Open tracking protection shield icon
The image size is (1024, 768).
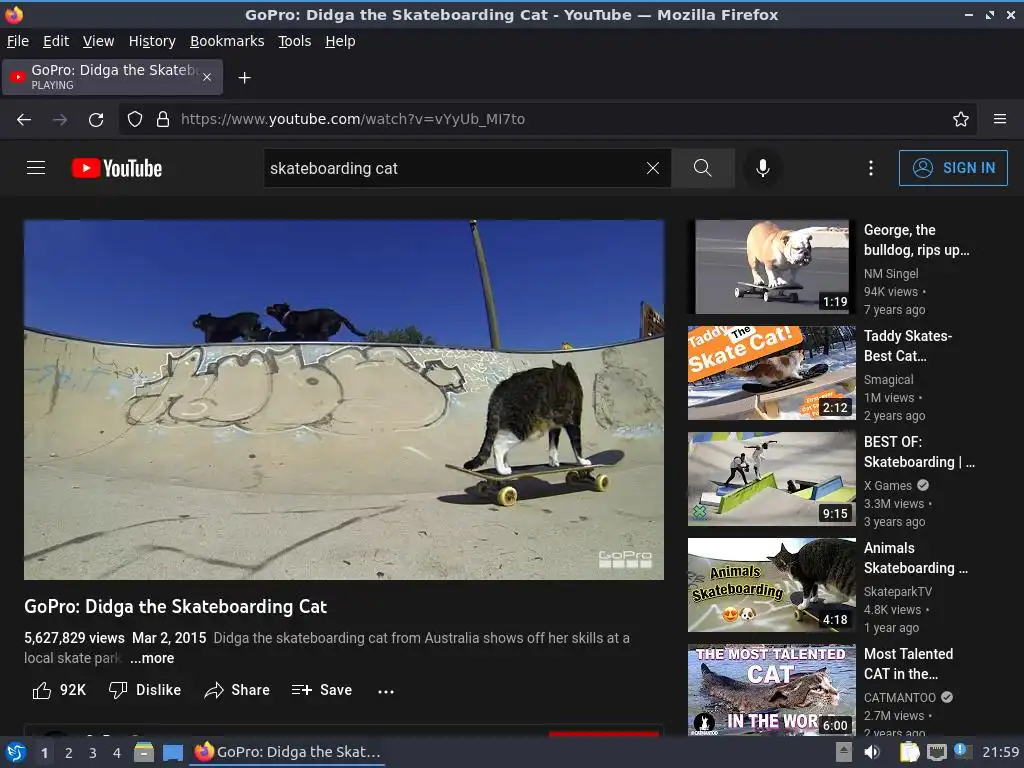(135, 120)
